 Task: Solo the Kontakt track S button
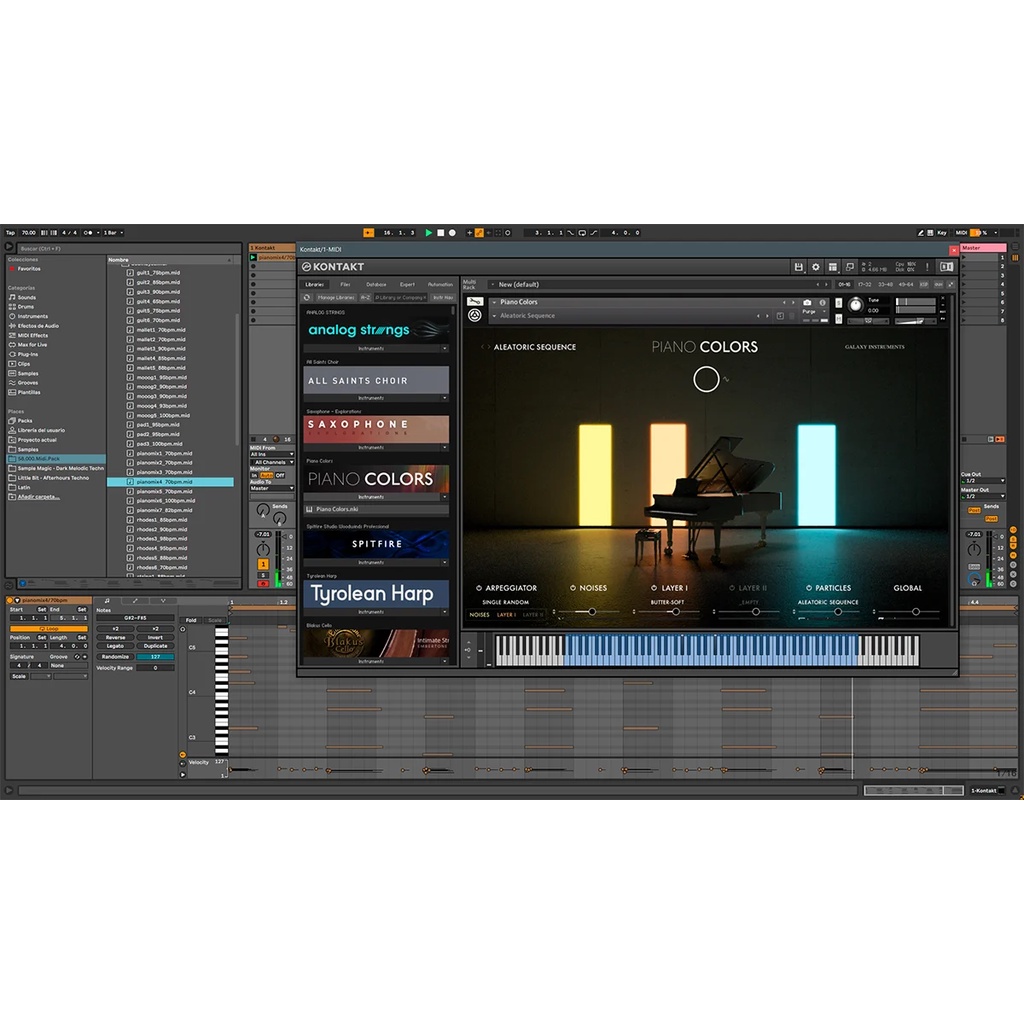(263, 575)
